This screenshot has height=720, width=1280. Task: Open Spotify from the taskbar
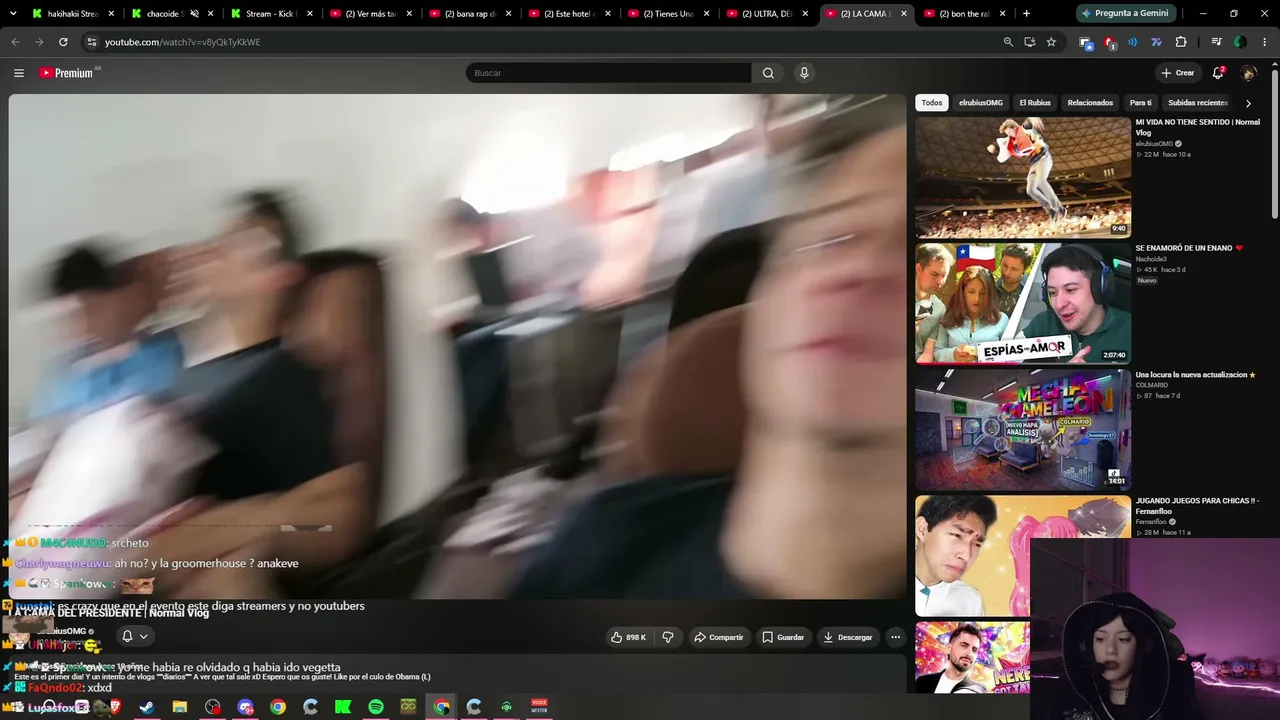(376, 707)
